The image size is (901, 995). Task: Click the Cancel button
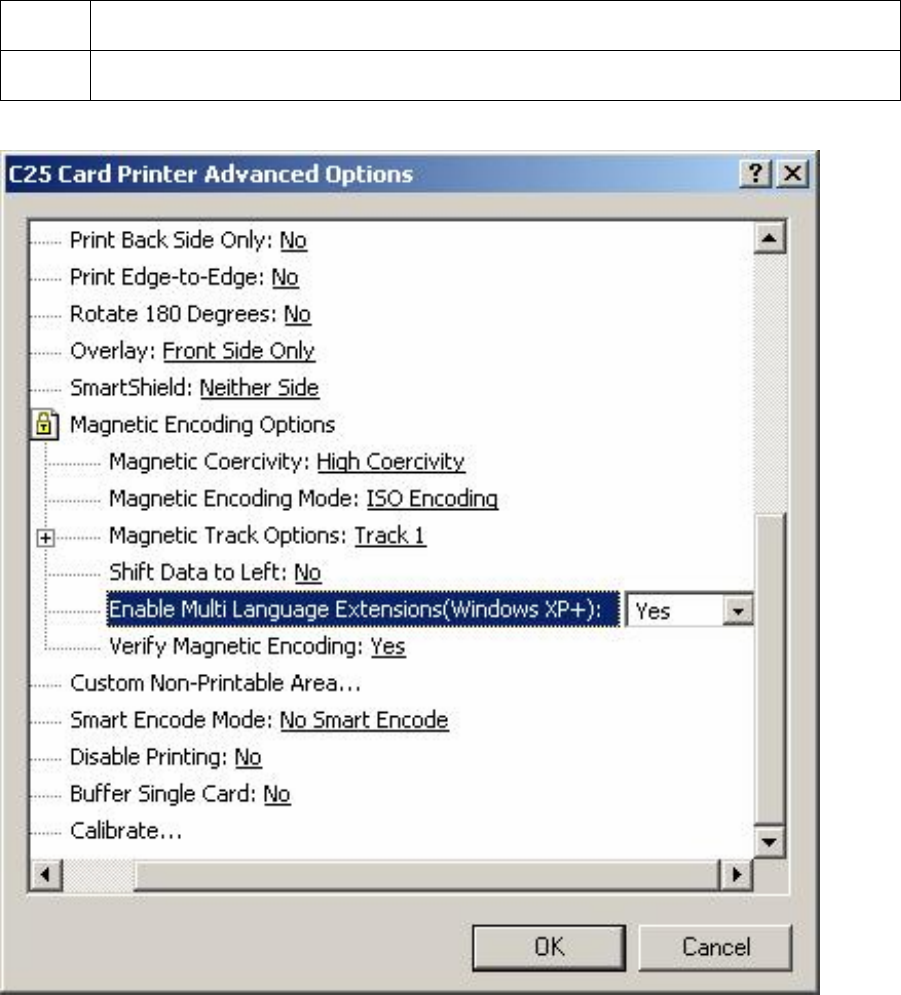715,947
